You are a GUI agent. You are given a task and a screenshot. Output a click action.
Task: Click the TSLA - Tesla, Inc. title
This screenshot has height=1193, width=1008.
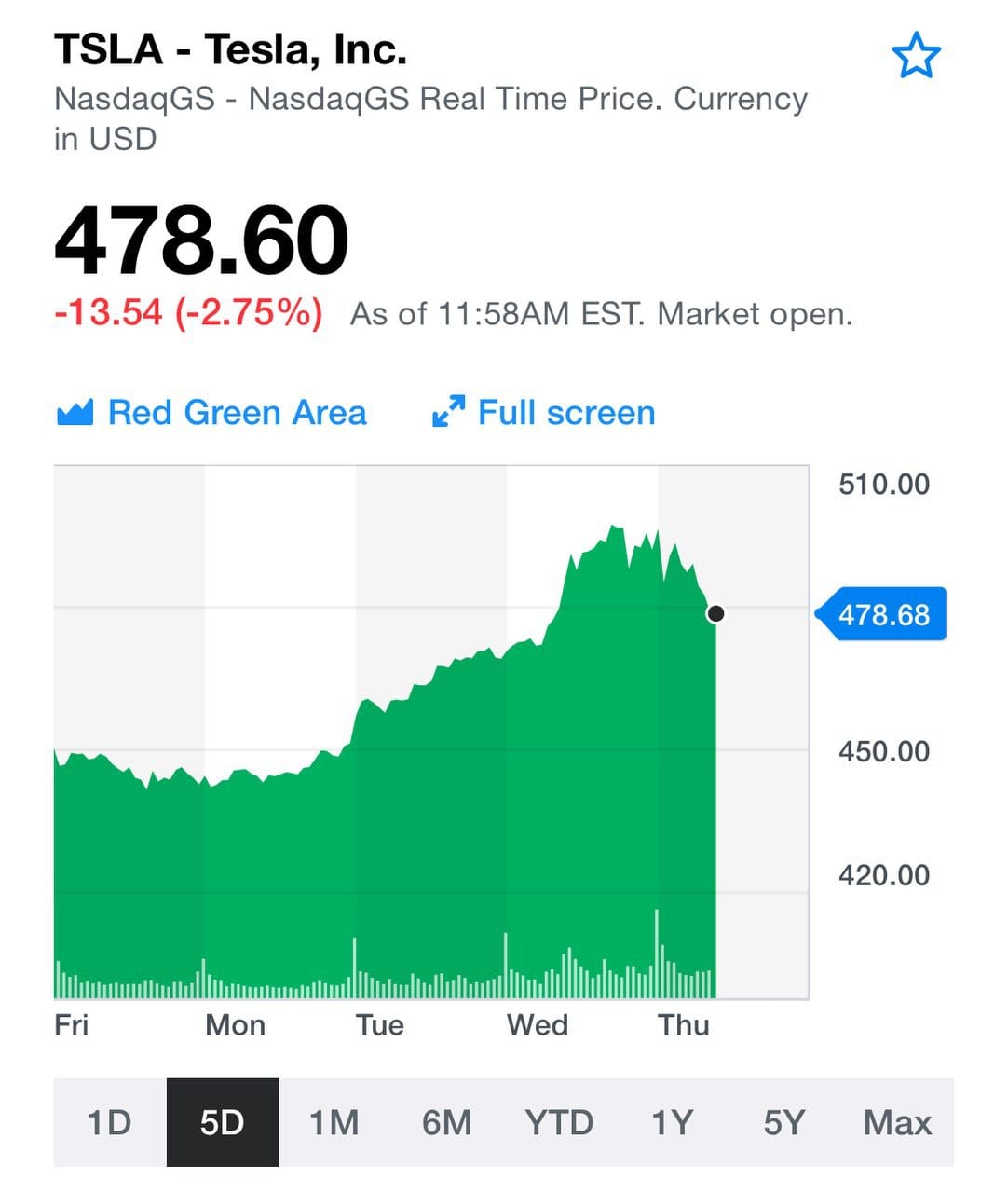click(x=231, y=49)
